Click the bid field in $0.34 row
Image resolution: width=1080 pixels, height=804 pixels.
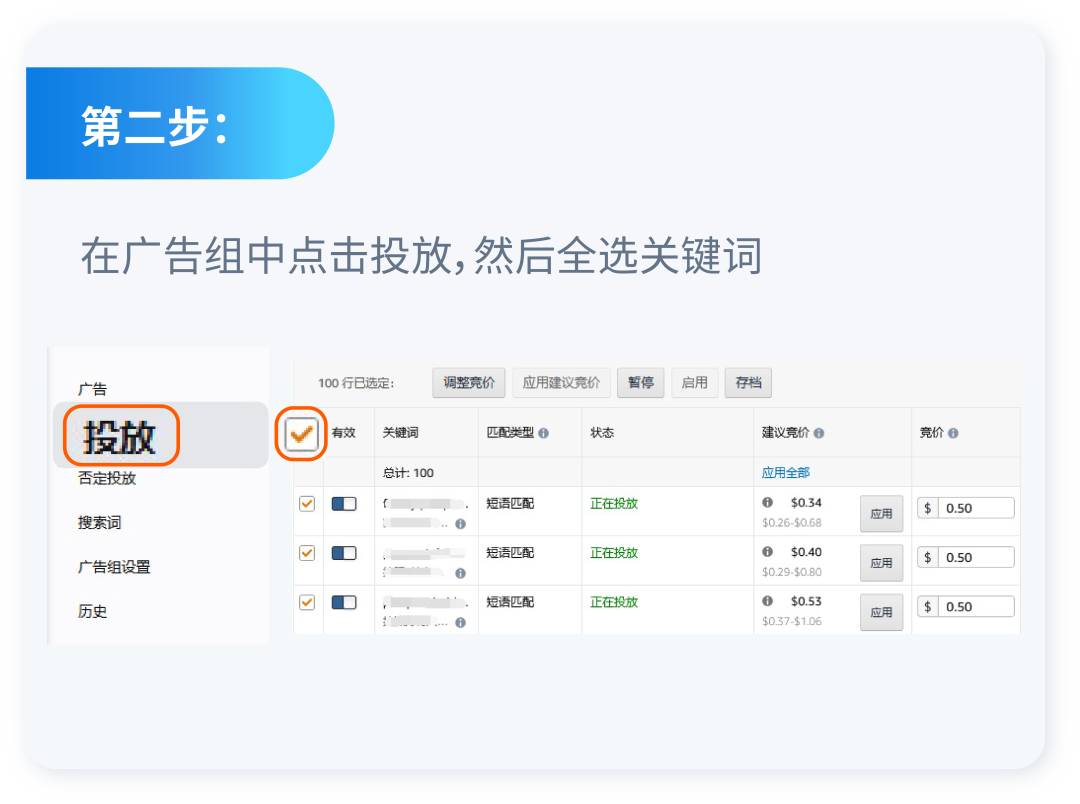[x=966, y=508]
